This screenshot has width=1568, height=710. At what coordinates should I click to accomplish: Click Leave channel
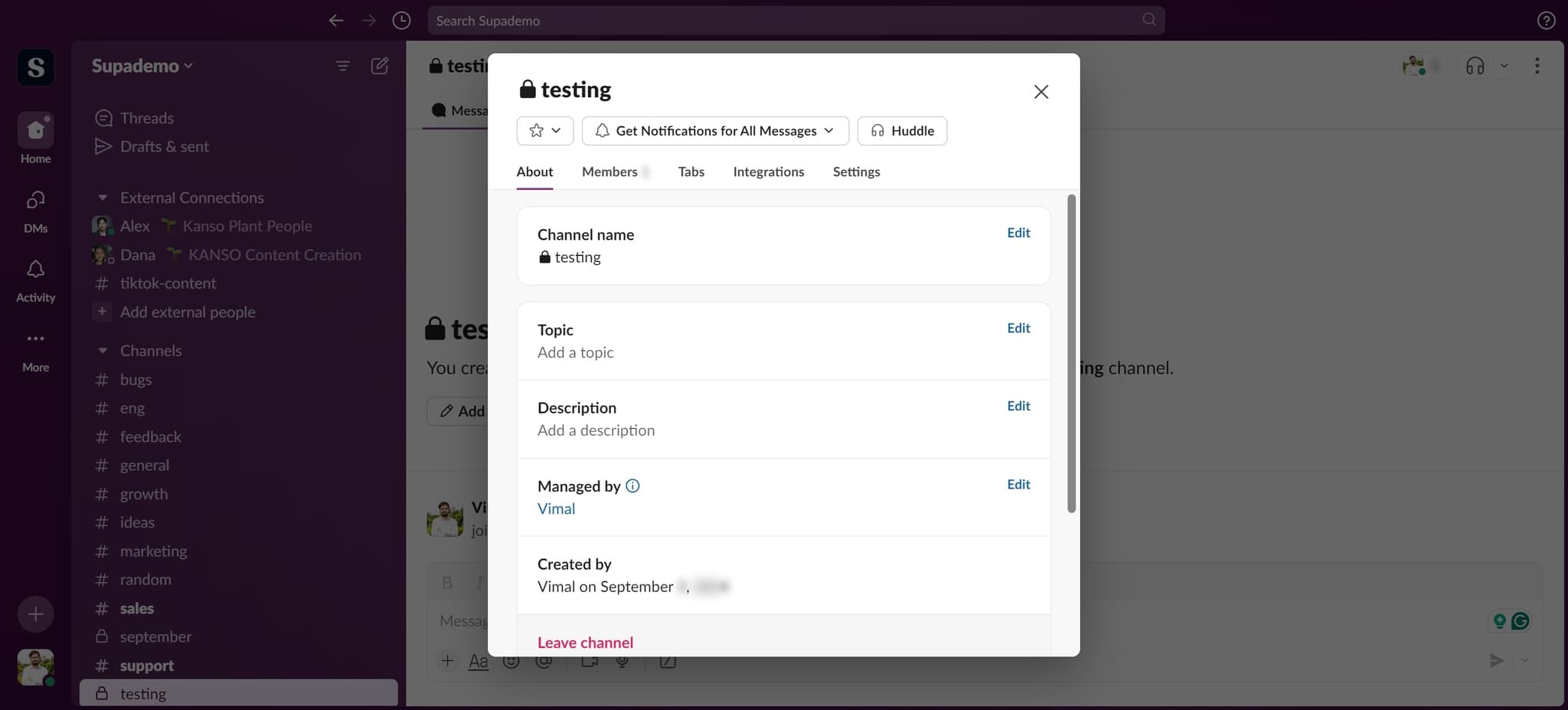pos(585,643)
